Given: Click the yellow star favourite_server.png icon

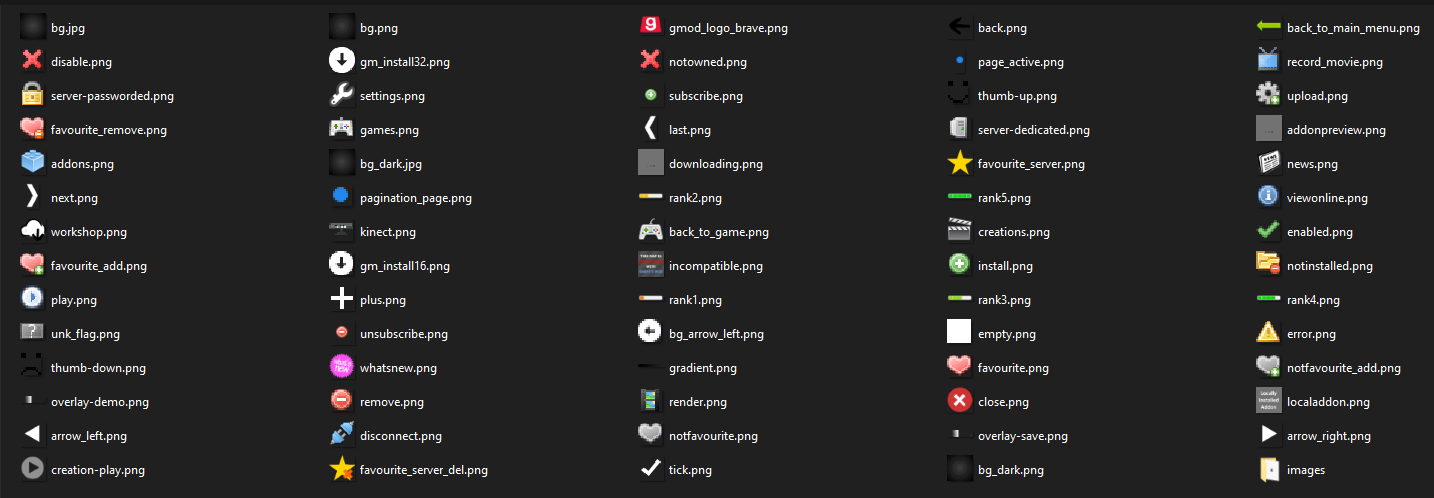Looking at the screenshot, I should (x=960, y=163).
